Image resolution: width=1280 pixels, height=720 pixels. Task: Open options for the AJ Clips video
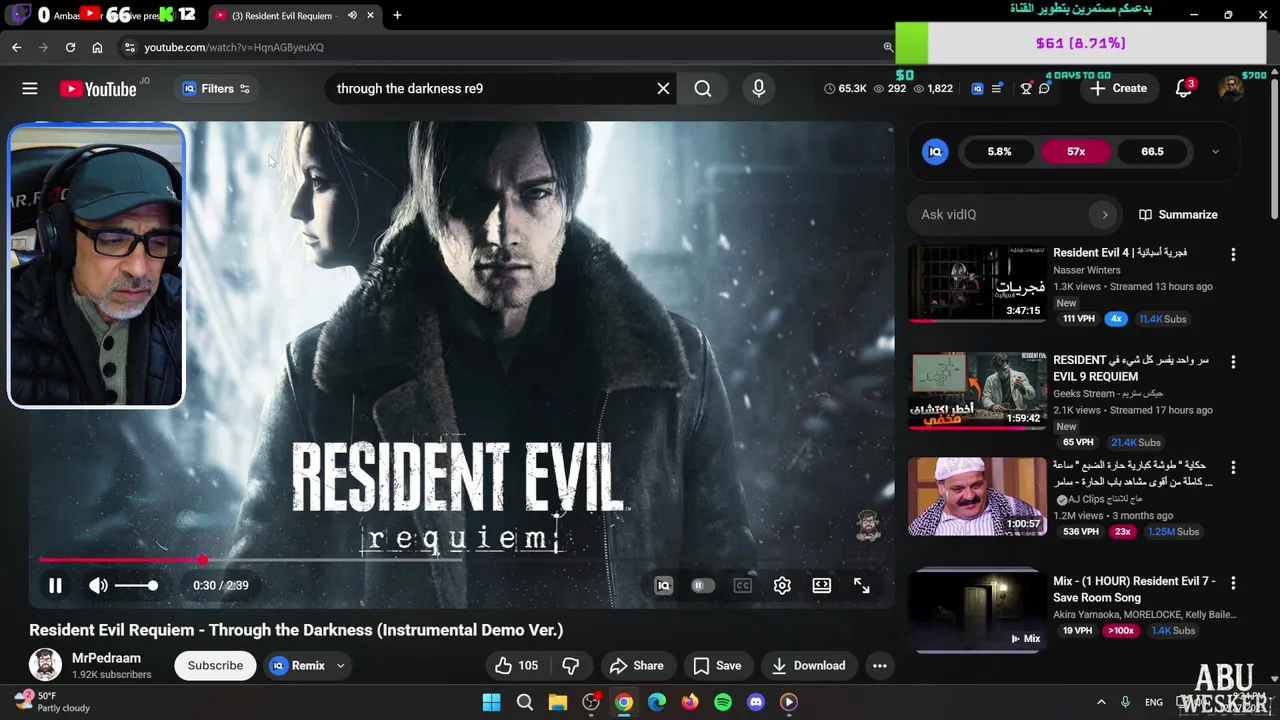(1233, 468)
